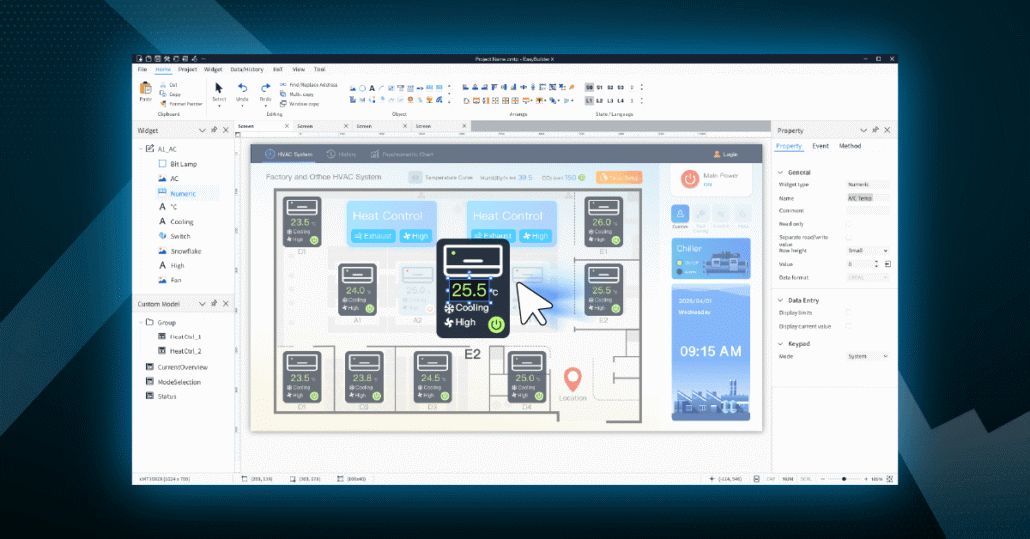Select state S1 button

click(x=600, y=87)
